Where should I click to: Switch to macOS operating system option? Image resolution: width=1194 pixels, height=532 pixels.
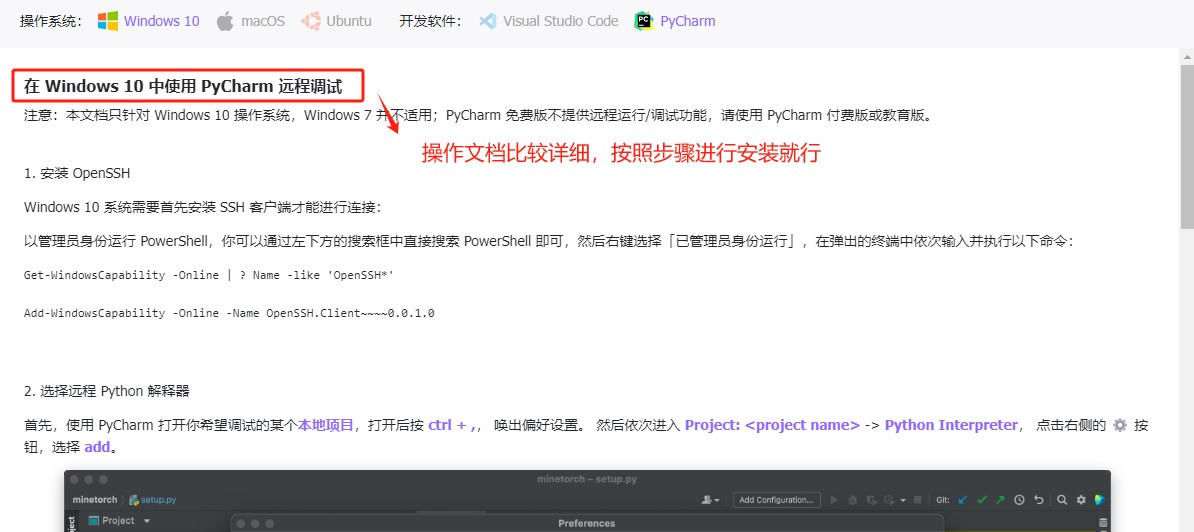(251, 21)
